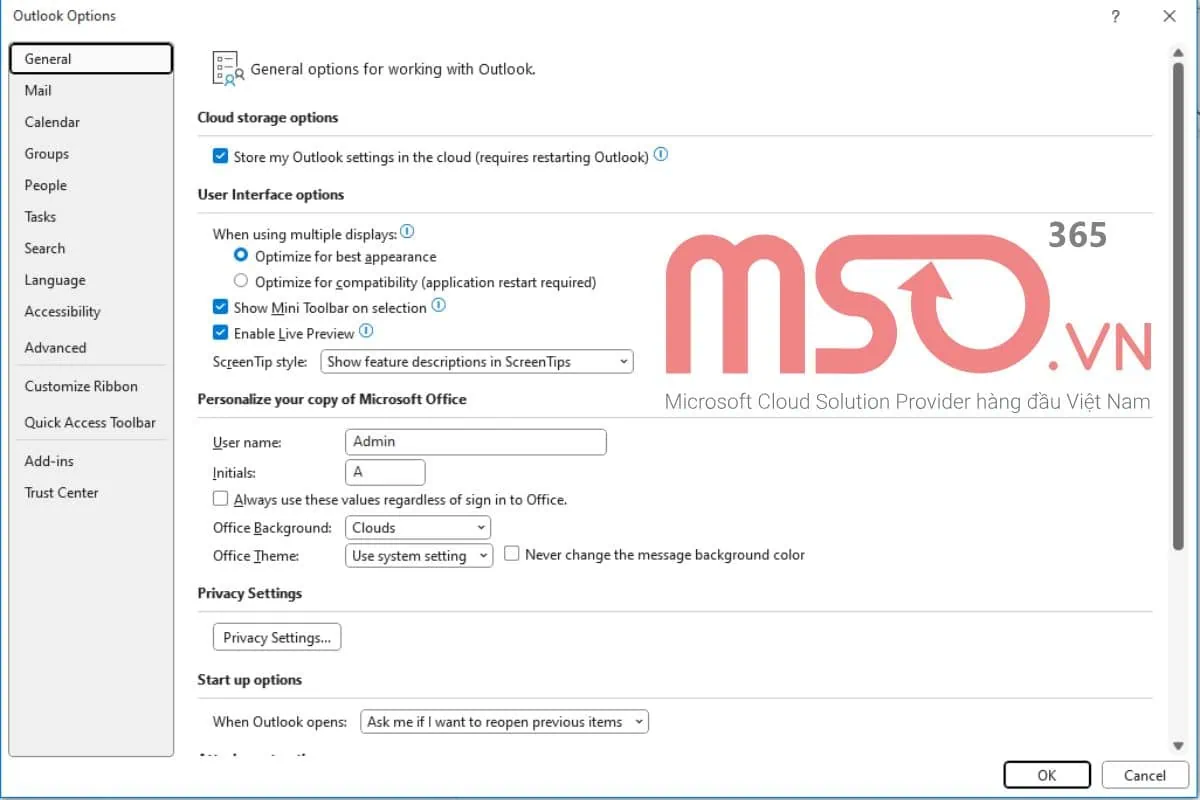Open the Trust Center section
The image size is (1200, 800).
tap(60, 492)
